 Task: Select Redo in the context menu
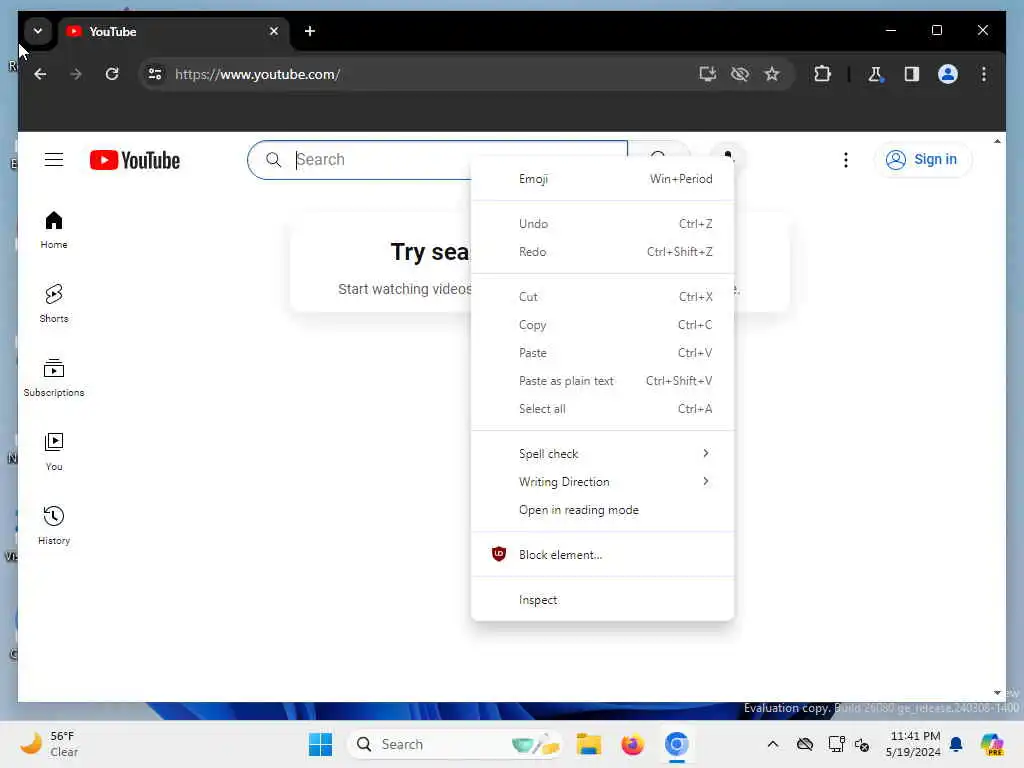[x=602, y=252]
